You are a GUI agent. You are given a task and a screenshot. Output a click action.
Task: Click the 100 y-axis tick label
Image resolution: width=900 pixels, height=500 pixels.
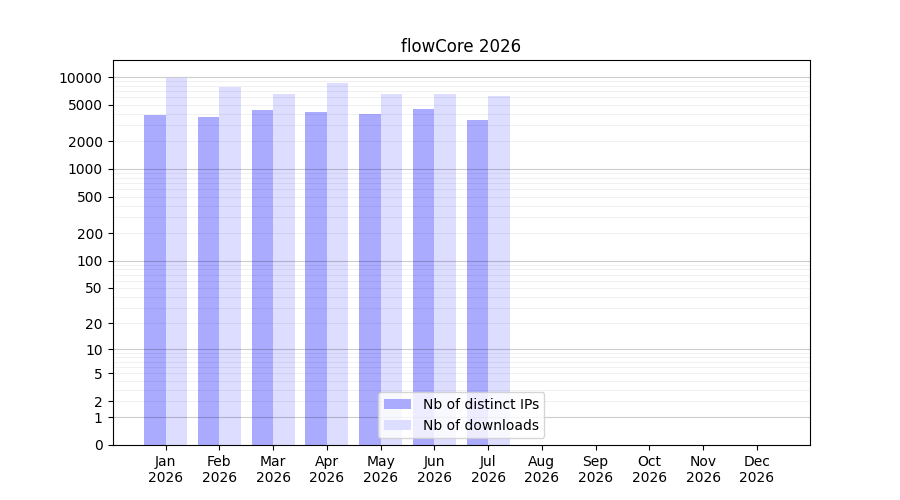pos(89,261)
